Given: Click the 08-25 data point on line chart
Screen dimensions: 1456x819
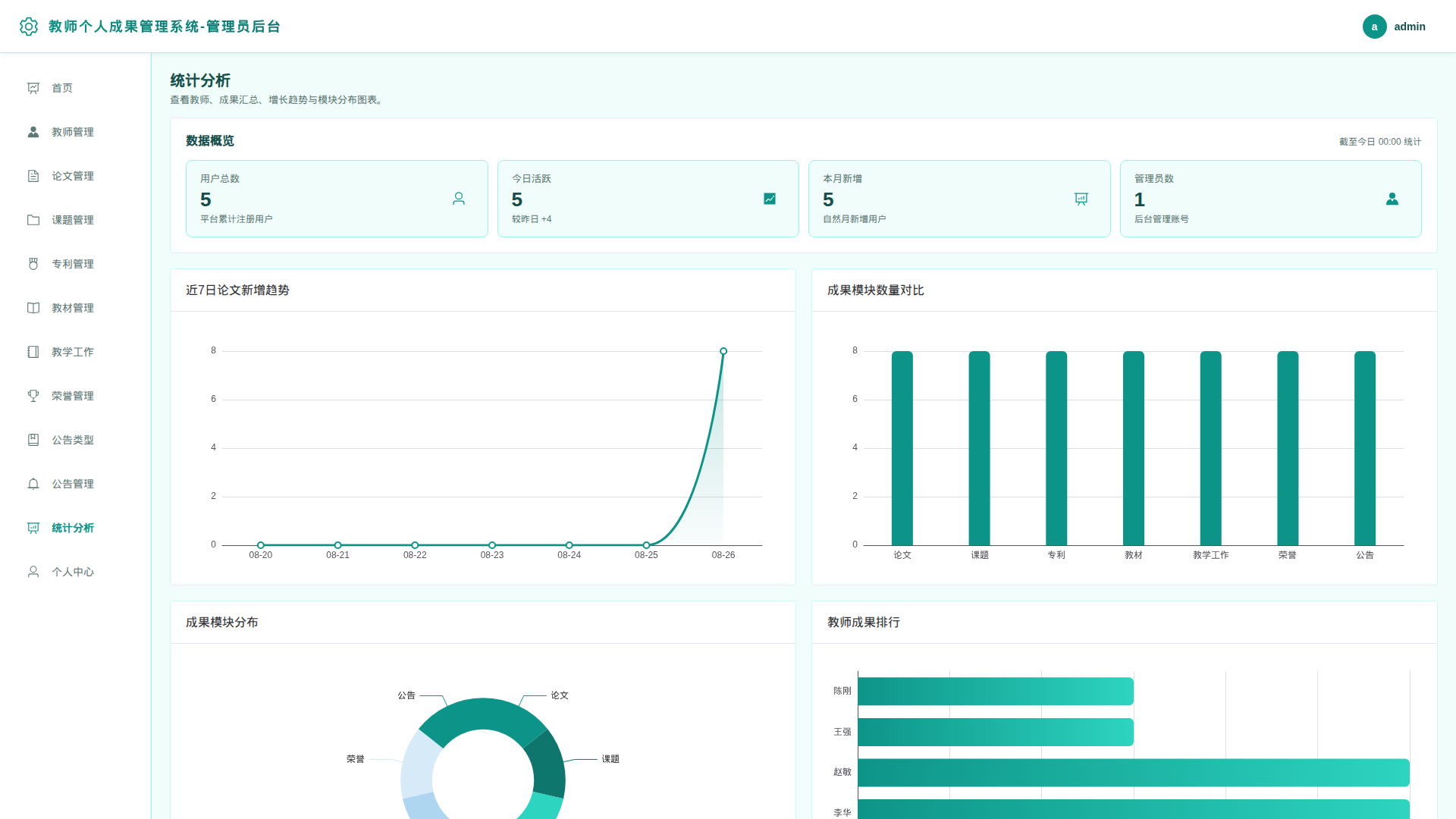Looking at the screenshot, I should pos(646,545).
